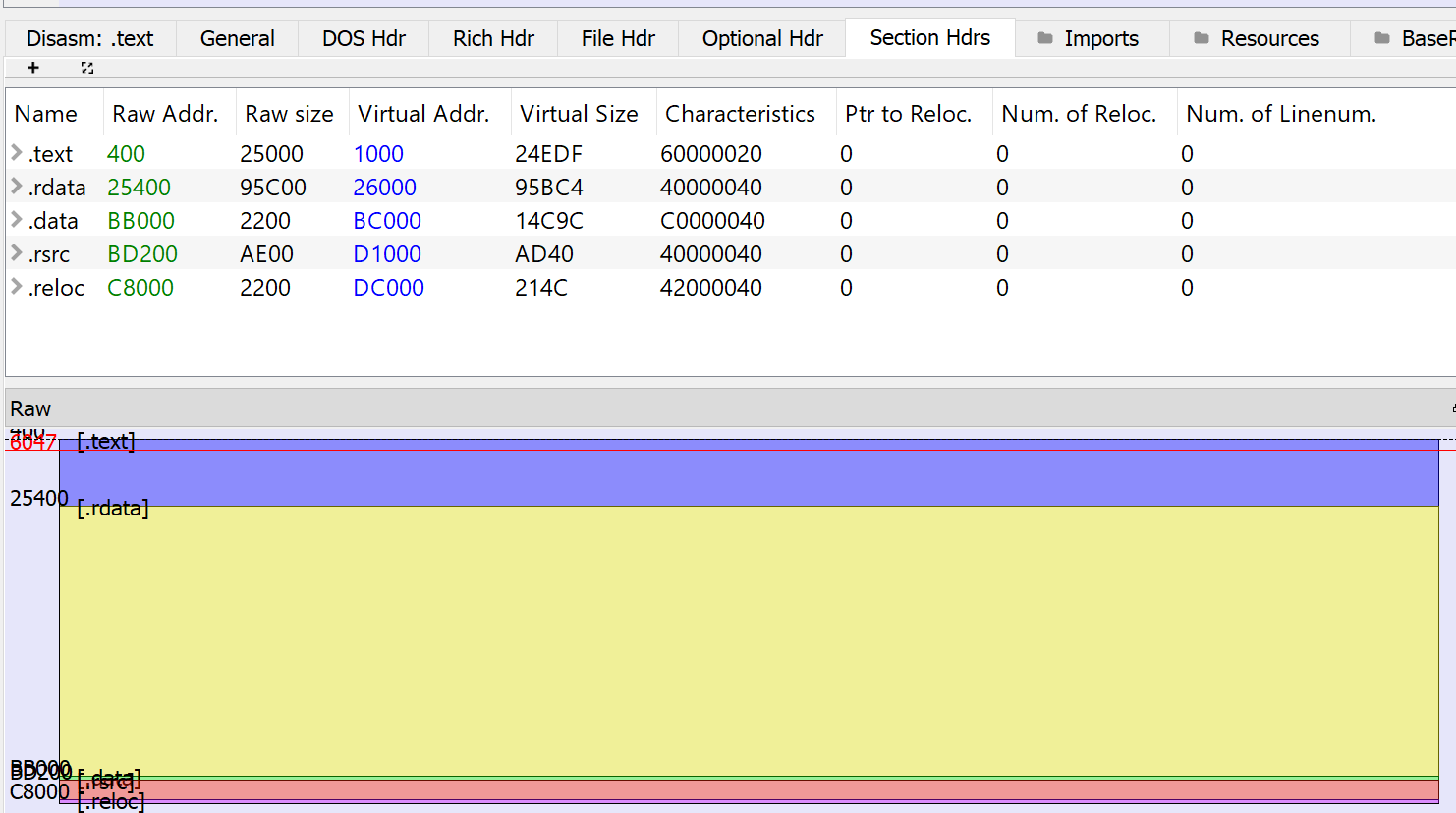Viewport: 1456px width, 813px height.
Task: Open the General tab
Action: pyautogui.click(x=237, y=38)
